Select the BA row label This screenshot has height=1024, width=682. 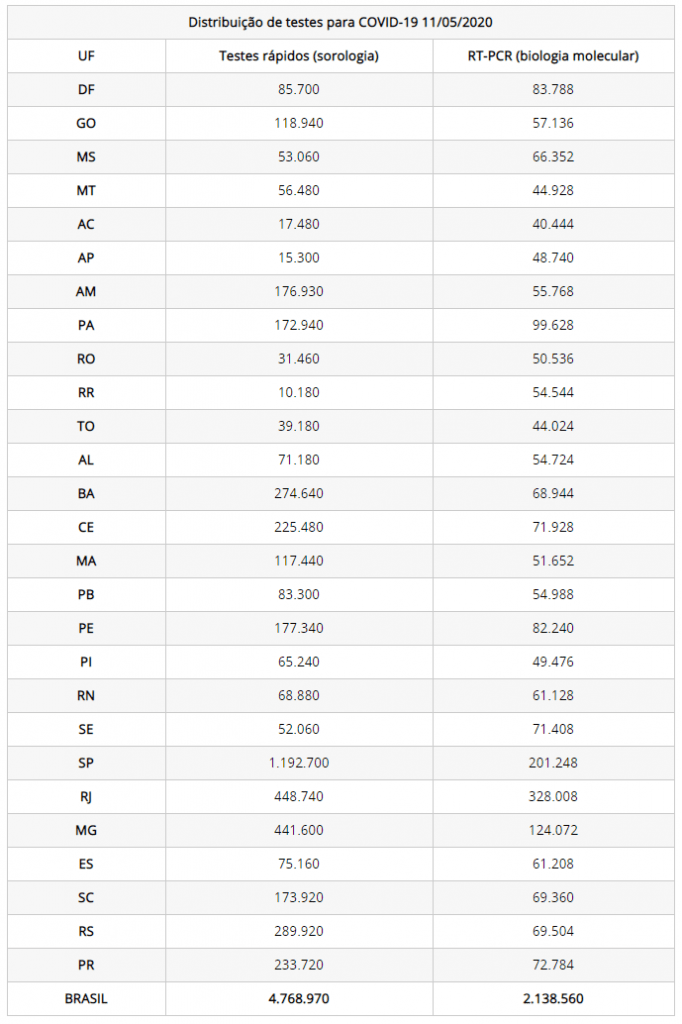point(86,494)
